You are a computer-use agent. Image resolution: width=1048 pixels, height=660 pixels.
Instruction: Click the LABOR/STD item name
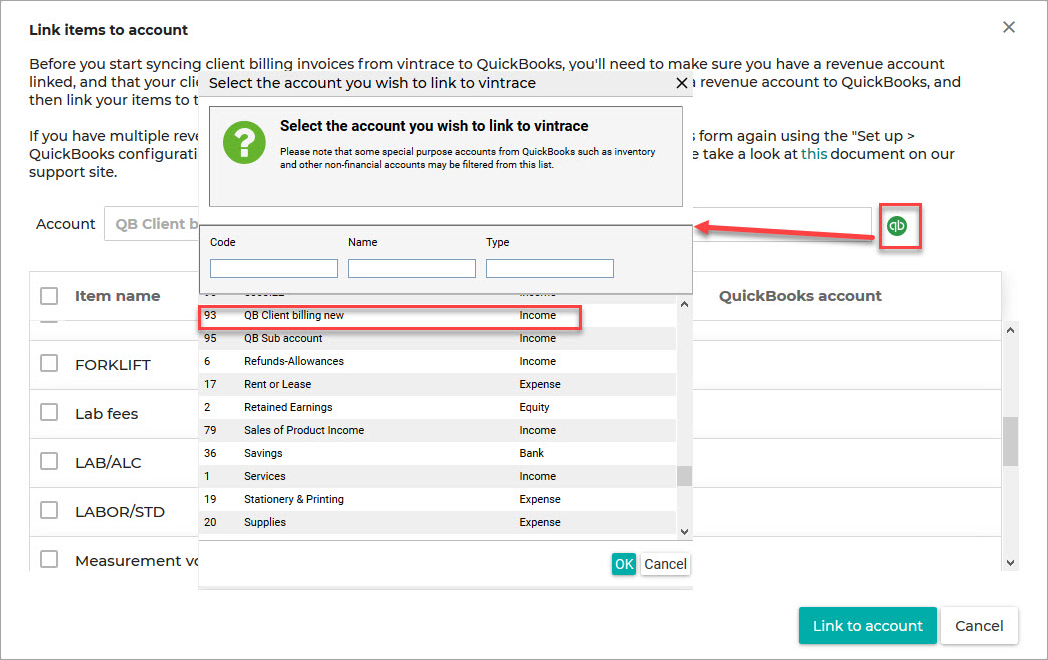(120, 512)
